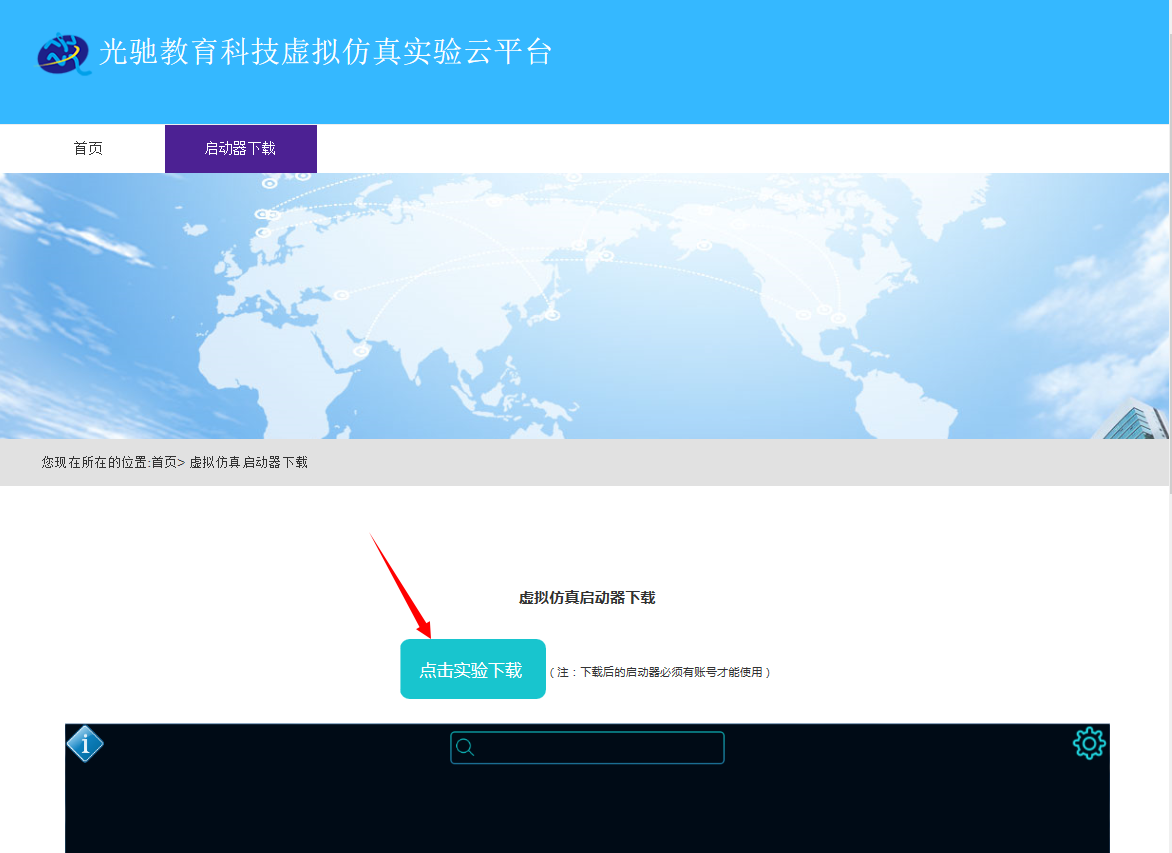Viewport: 1172px width, 853px height.
Task: Click 虚拟仿真启动器下载 in the breadcrumb trail
Action: coord(248,462)
